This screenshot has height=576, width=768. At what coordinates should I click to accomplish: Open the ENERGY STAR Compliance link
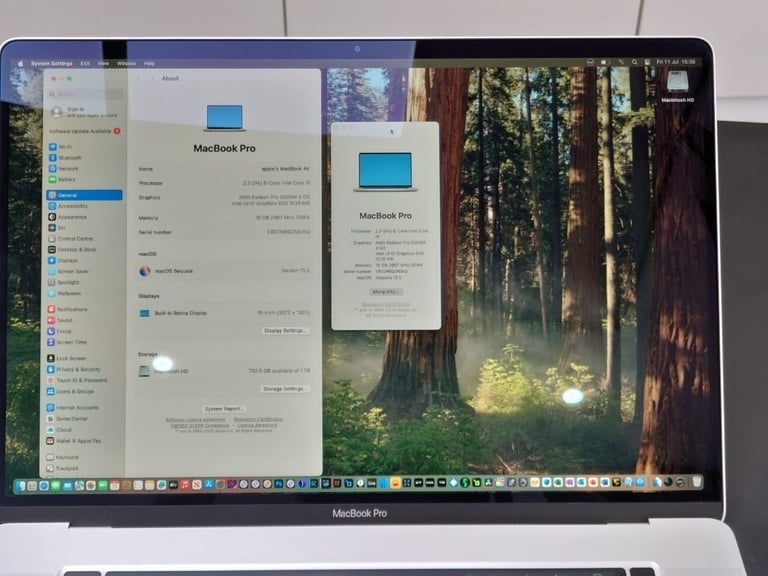[x=200, y=426]
